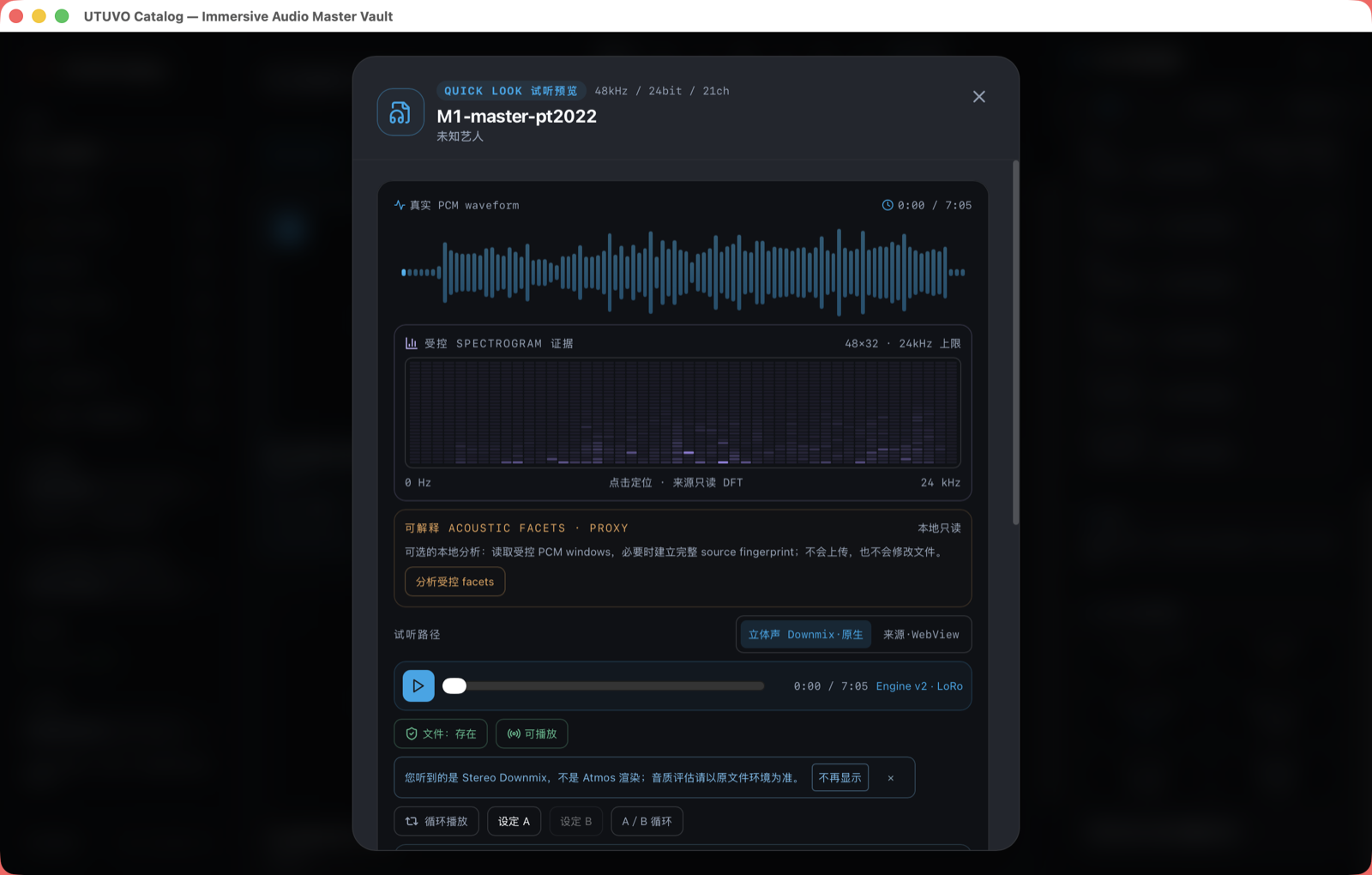1372x875 pixels.
Task: Click 设定 A loop point button
Action: click(514, 822)
